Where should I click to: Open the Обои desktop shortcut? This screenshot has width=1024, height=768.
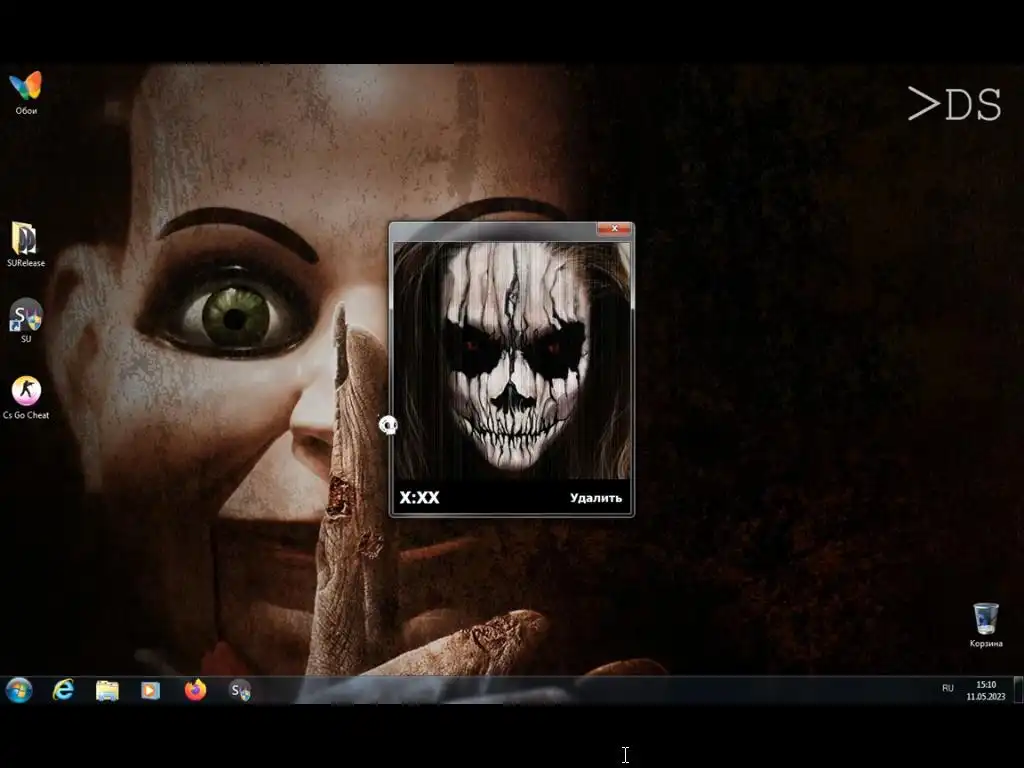pyautogui.click(x=26, y=93)
